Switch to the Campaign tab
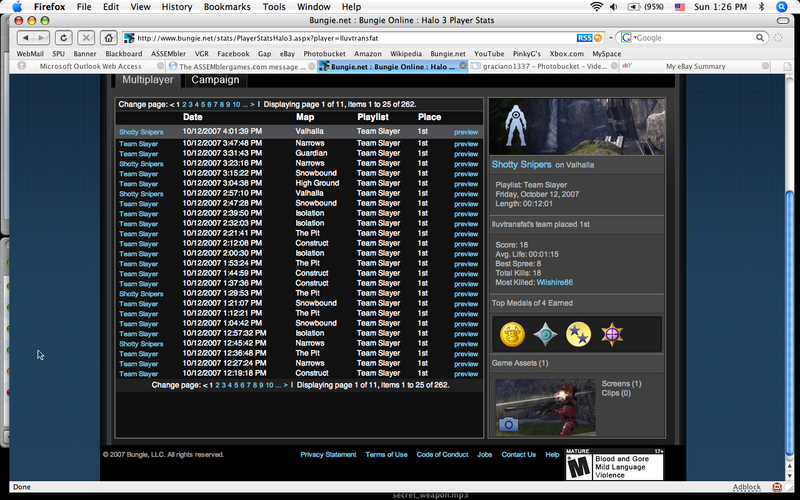This screenshot has height=500, width=800. (x=215, y=80)
